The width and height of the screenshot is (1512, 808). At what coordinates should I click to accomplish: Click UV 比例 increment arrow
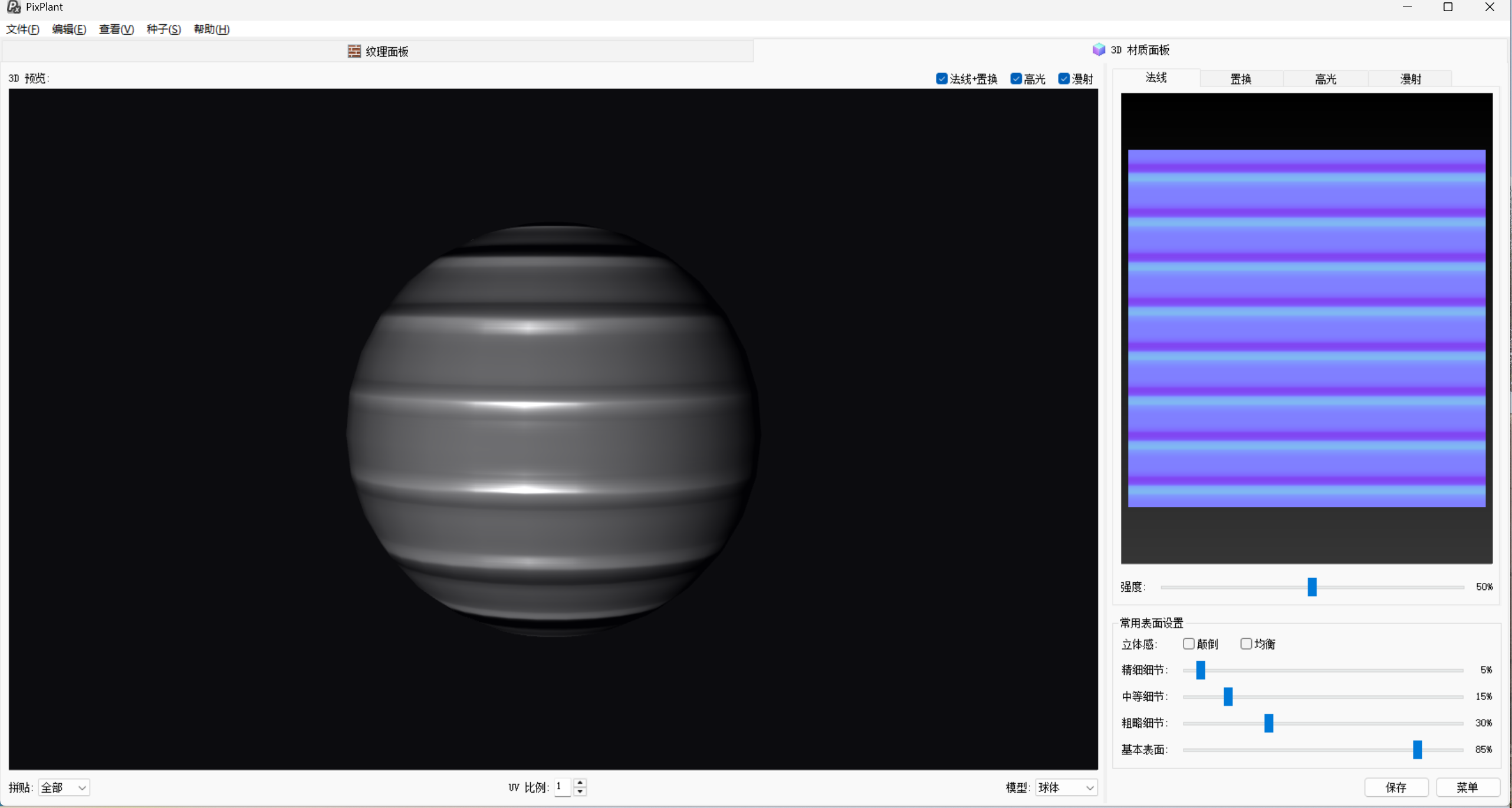pyautogui.click(x=580, y=783)
